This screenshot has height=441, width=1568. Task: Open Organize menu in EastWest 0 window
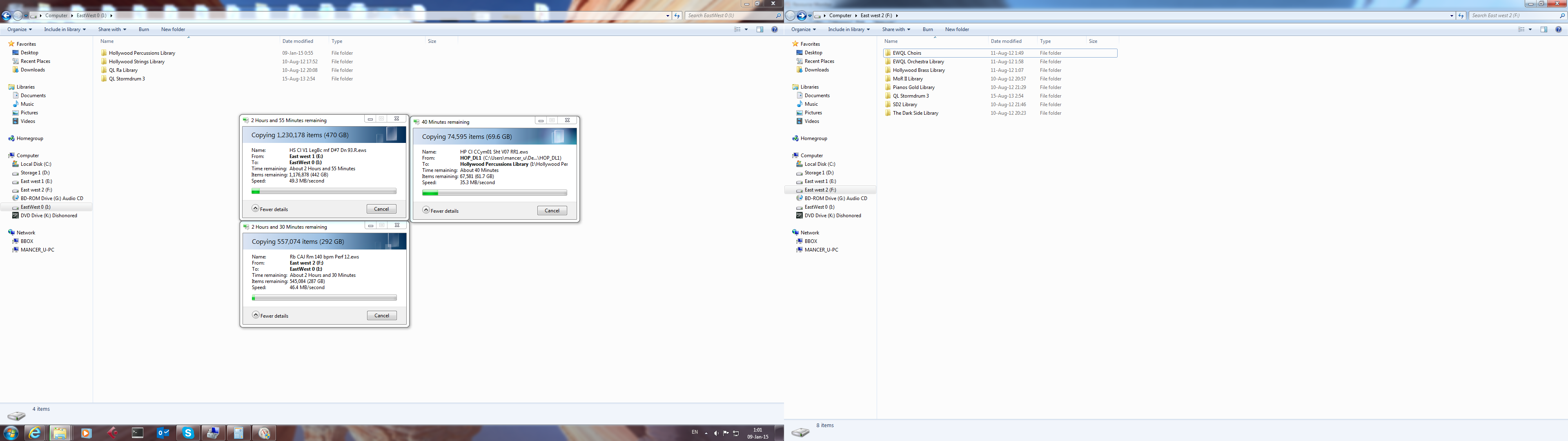point(20,29)
